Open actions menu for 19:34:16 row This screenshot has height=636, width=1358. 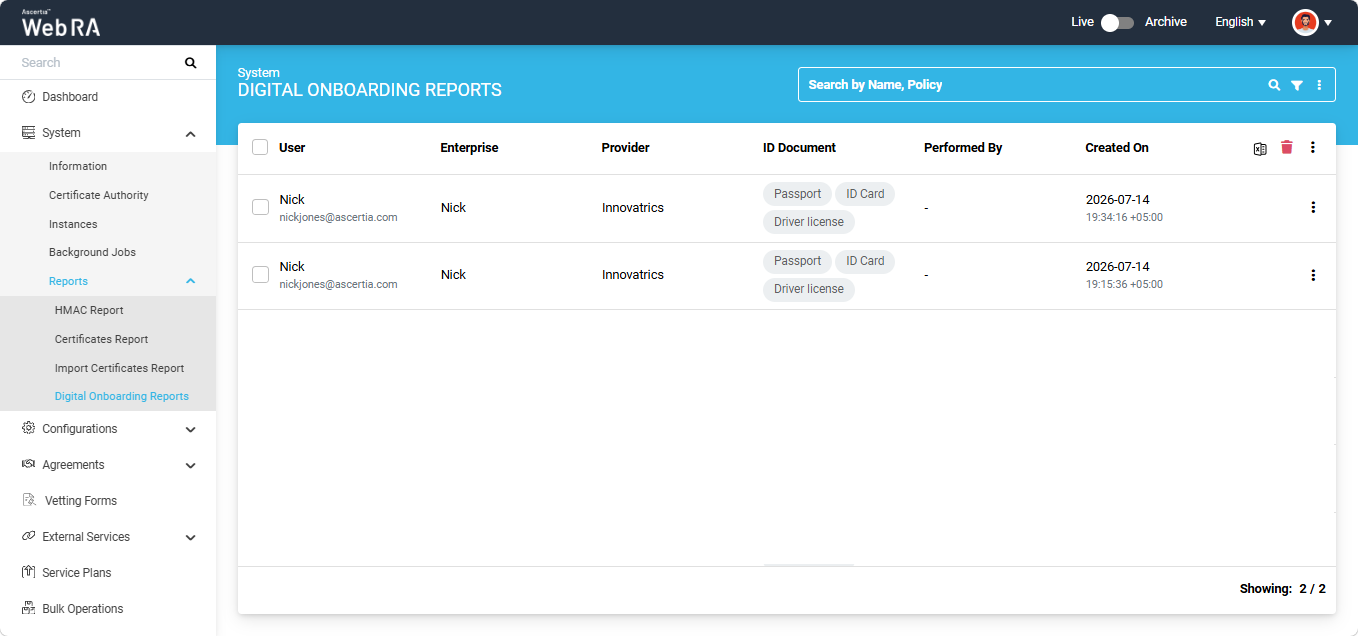[x=1313, y=207]
